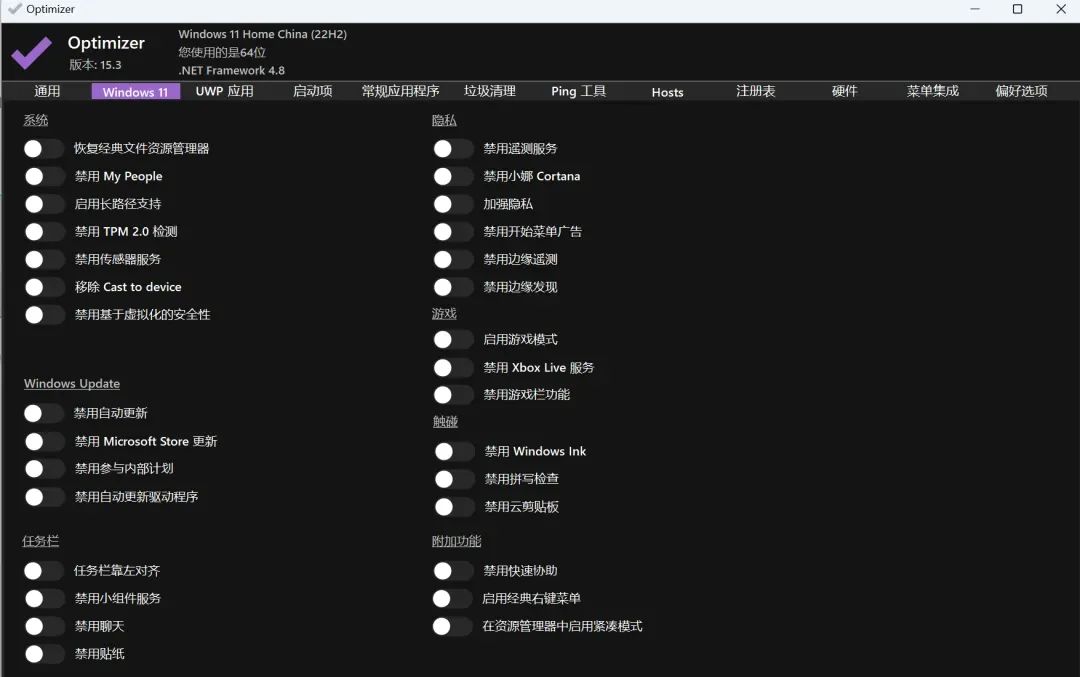Toggle 任务栏靠左对齐 switch
Viewport: 1080px width, 677px height.
tap(43, 571)
